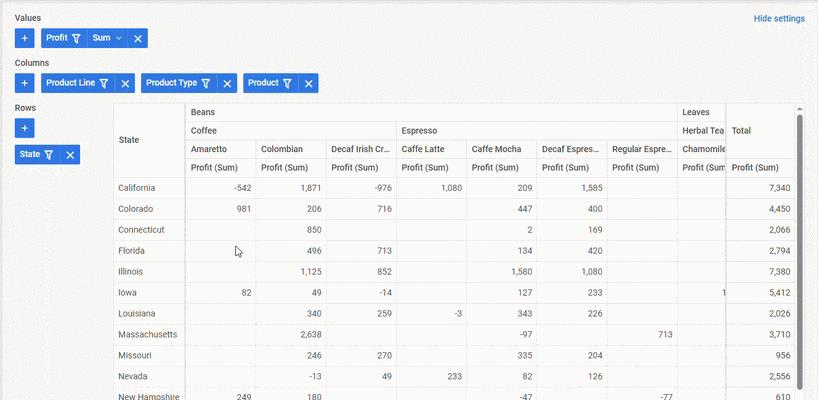The height and width of the screenshot is (400, 818).
Task: Add a new field to Values
Action: coord(25,38)
